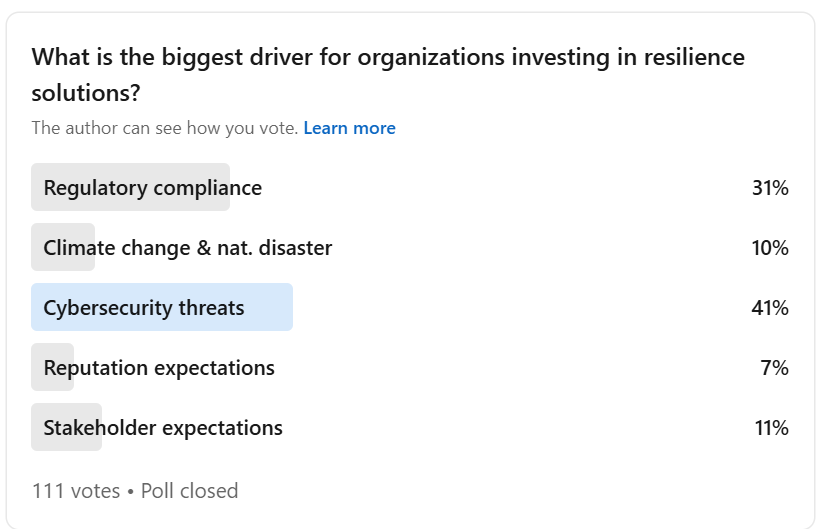Choose the Reputation expectations option label
Image resolution: width=826 pixels, height=529 pixels.
pyautogui.click(x=159, y=368)
